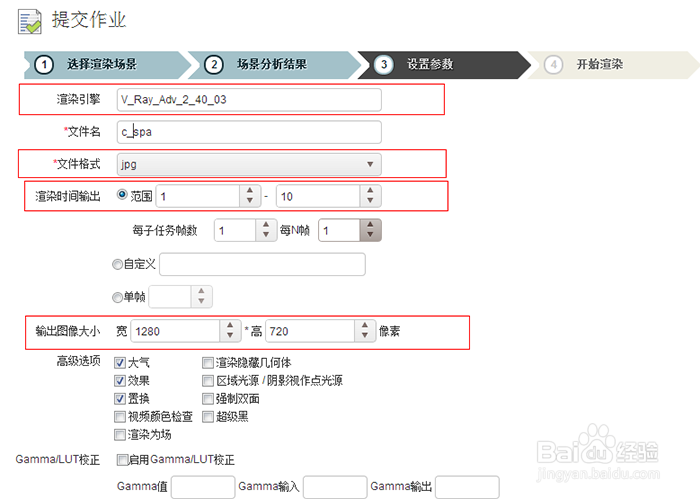Go to step 4 开始渲染
The height and width of the screenshot is (499, 700).
coord(613,65)
